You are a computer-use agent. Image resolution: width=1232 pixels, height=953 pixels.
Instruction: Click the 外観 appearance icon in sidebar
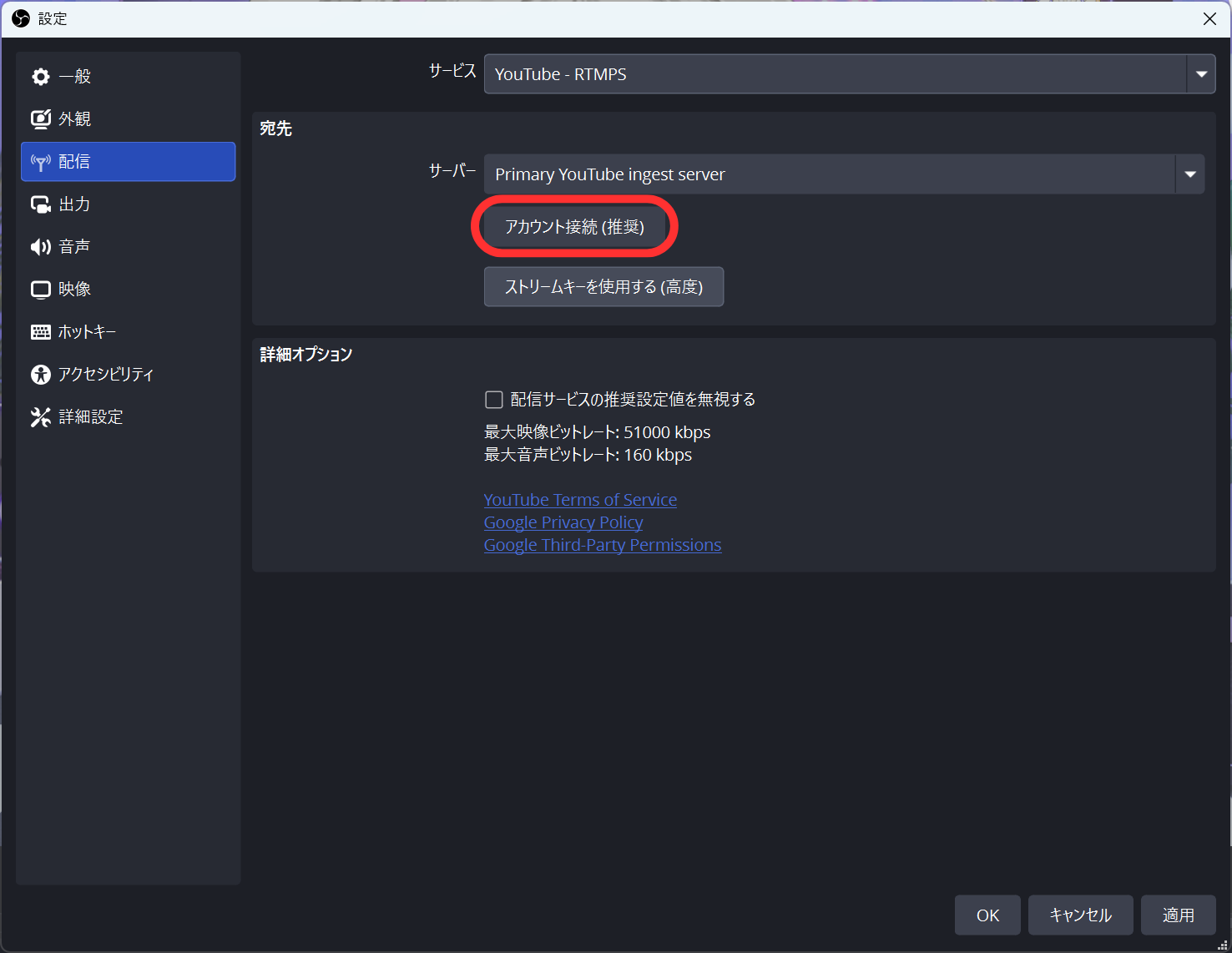coord(41,119)
